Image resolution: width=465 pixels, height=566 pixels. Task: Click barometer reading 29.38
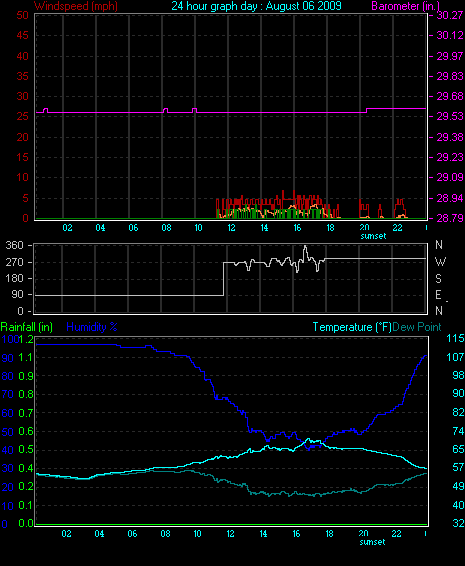(450, 137)
